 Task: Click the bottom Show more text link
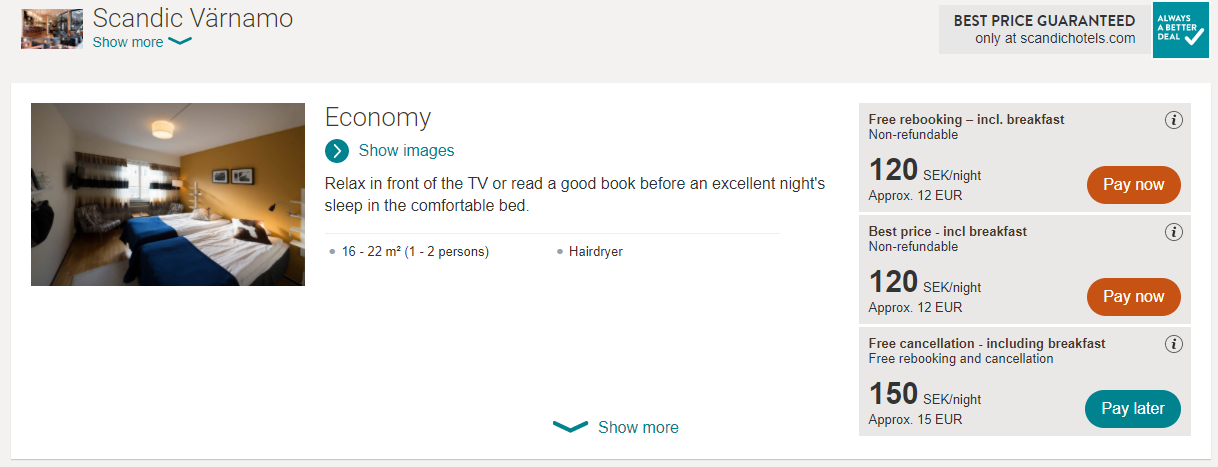coord(638,427)
